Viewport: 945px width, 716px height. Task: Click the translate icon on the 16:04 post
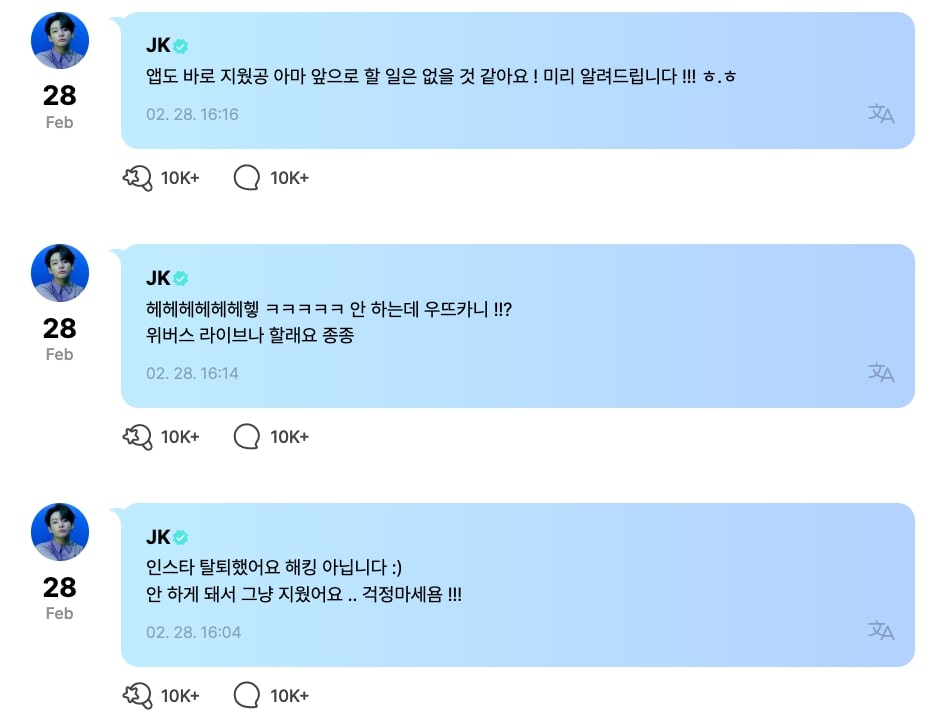(x=880, y=631)
